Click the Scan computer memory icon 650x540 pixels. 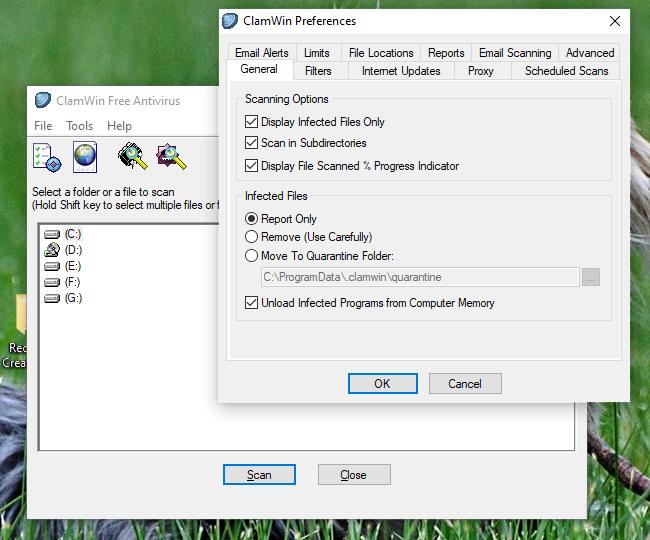[133, 156]
